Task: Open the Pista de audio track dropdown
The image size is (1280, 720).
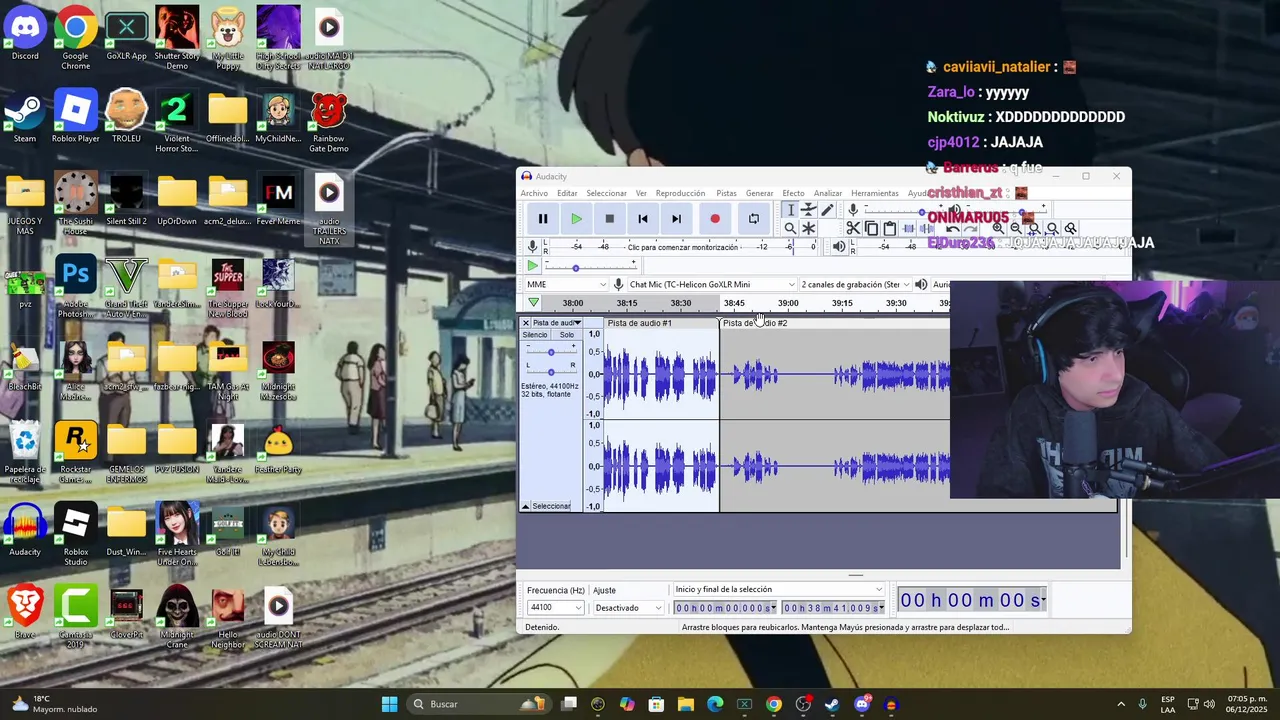Action: [556, 323]
